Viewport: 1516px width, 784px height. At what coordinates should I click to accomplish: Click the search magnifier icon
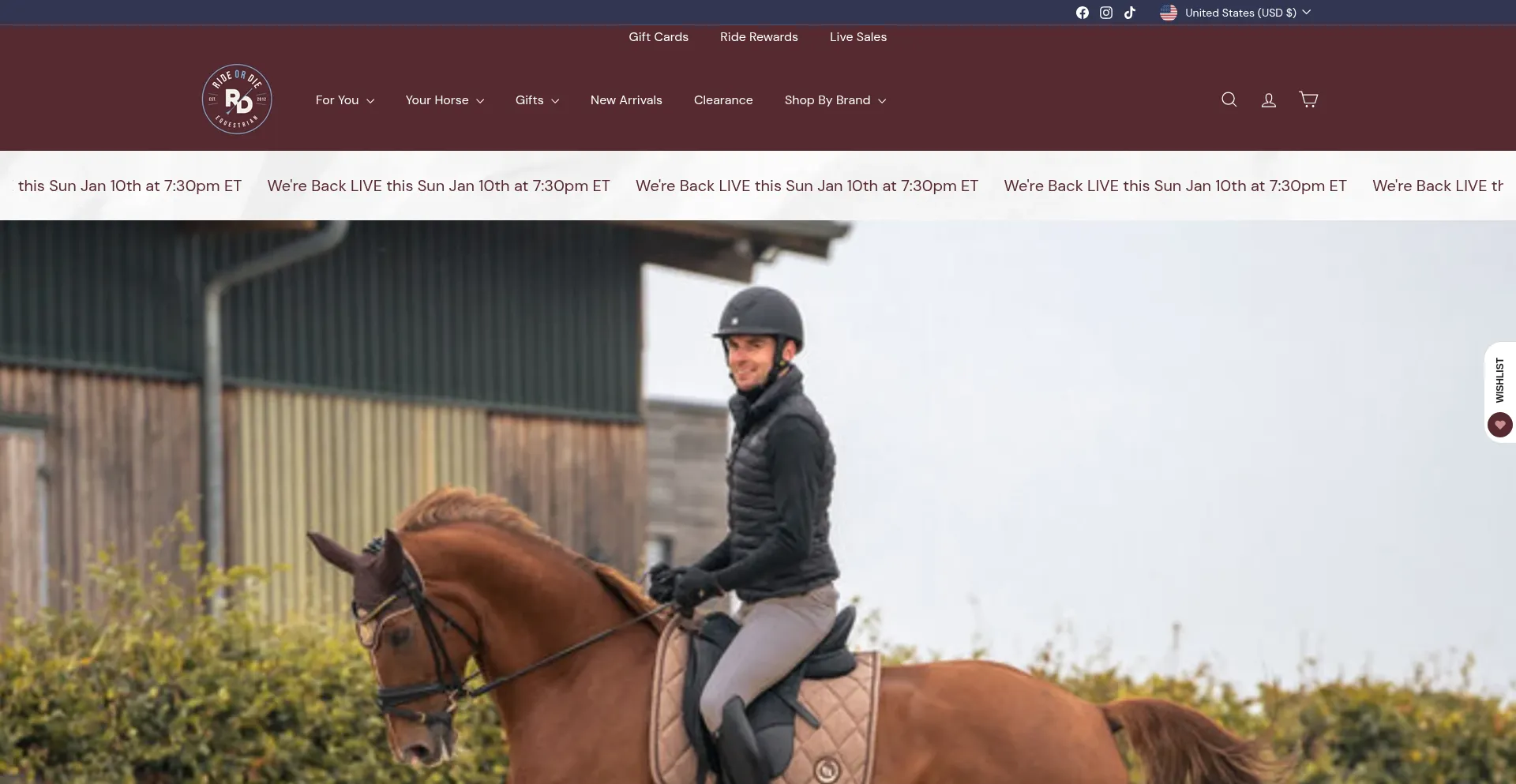(x=1229, y=99)
